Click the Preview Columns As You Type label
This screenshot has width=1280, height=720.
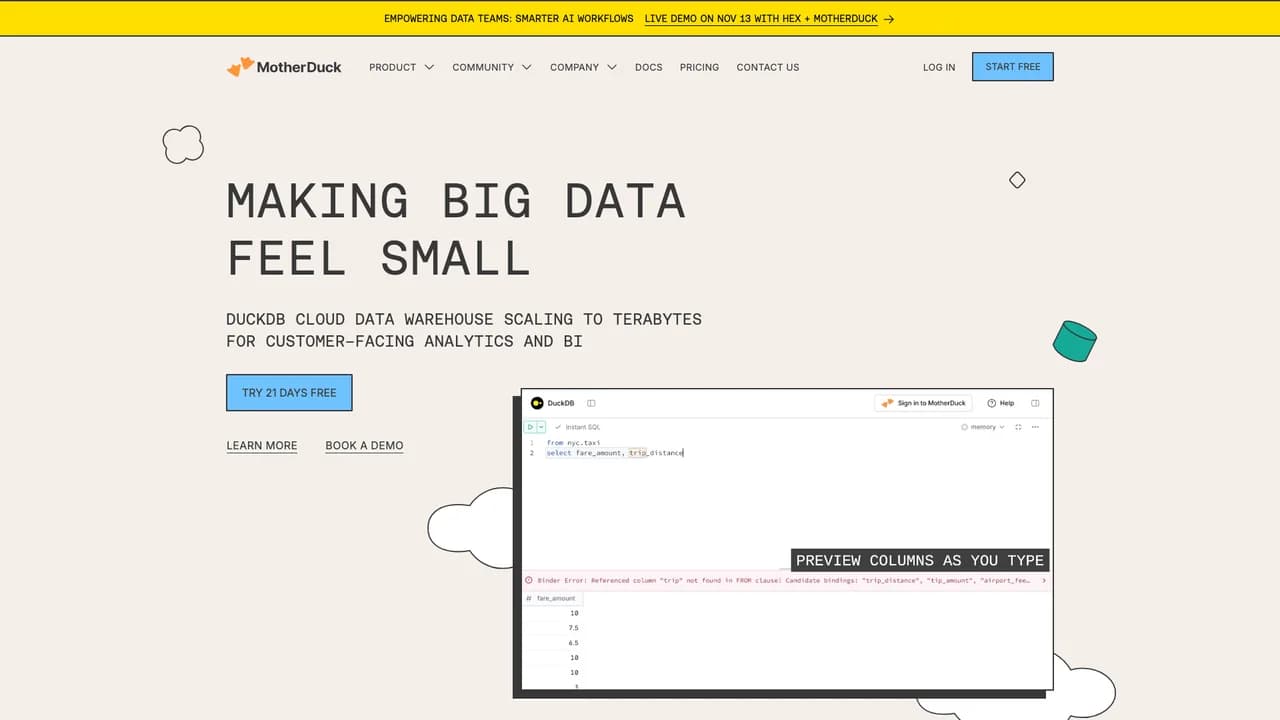[x=920, y=560]
